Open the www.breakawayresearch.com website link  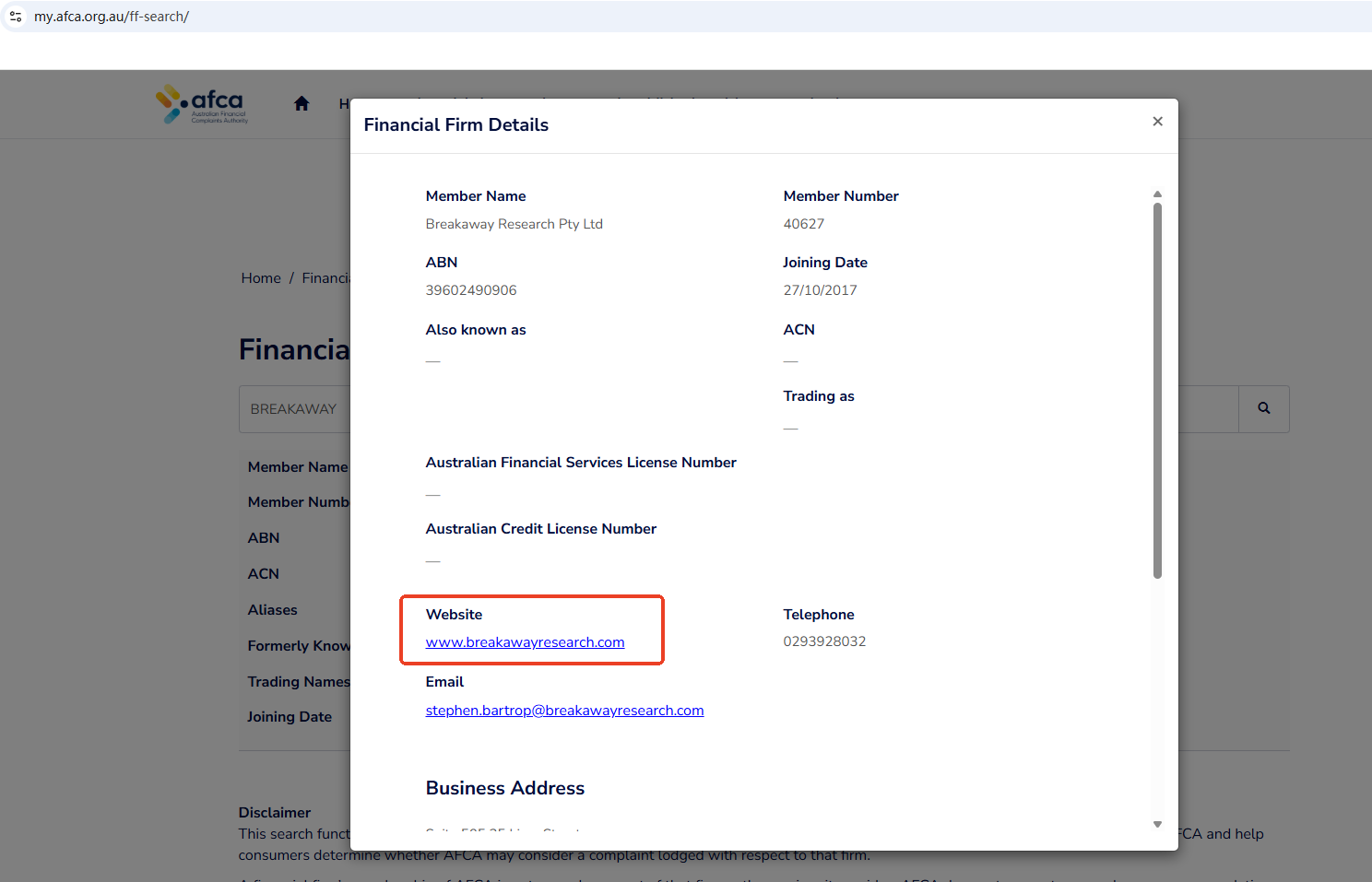click(525, 642)
